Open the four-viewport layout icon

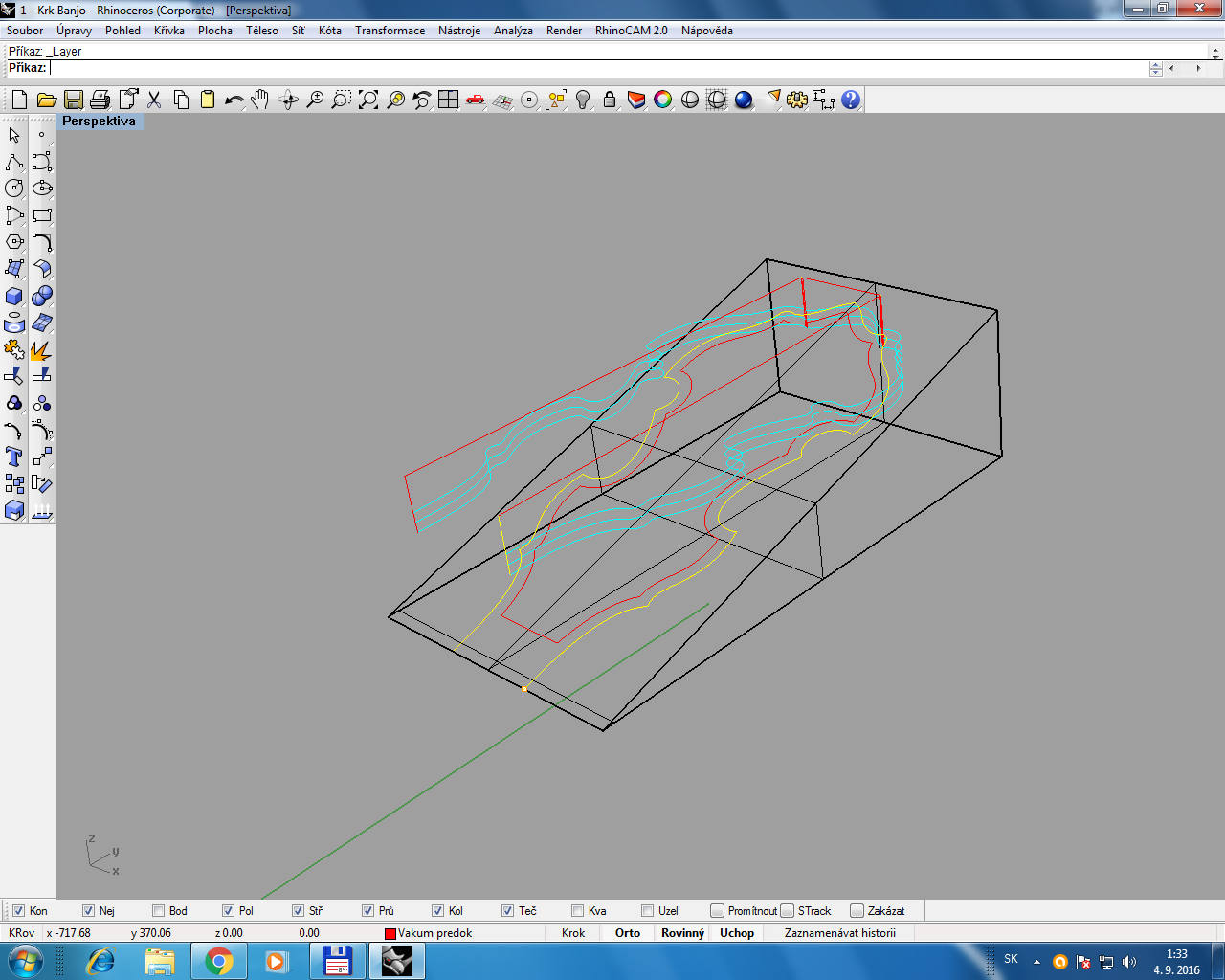[449, 100]
